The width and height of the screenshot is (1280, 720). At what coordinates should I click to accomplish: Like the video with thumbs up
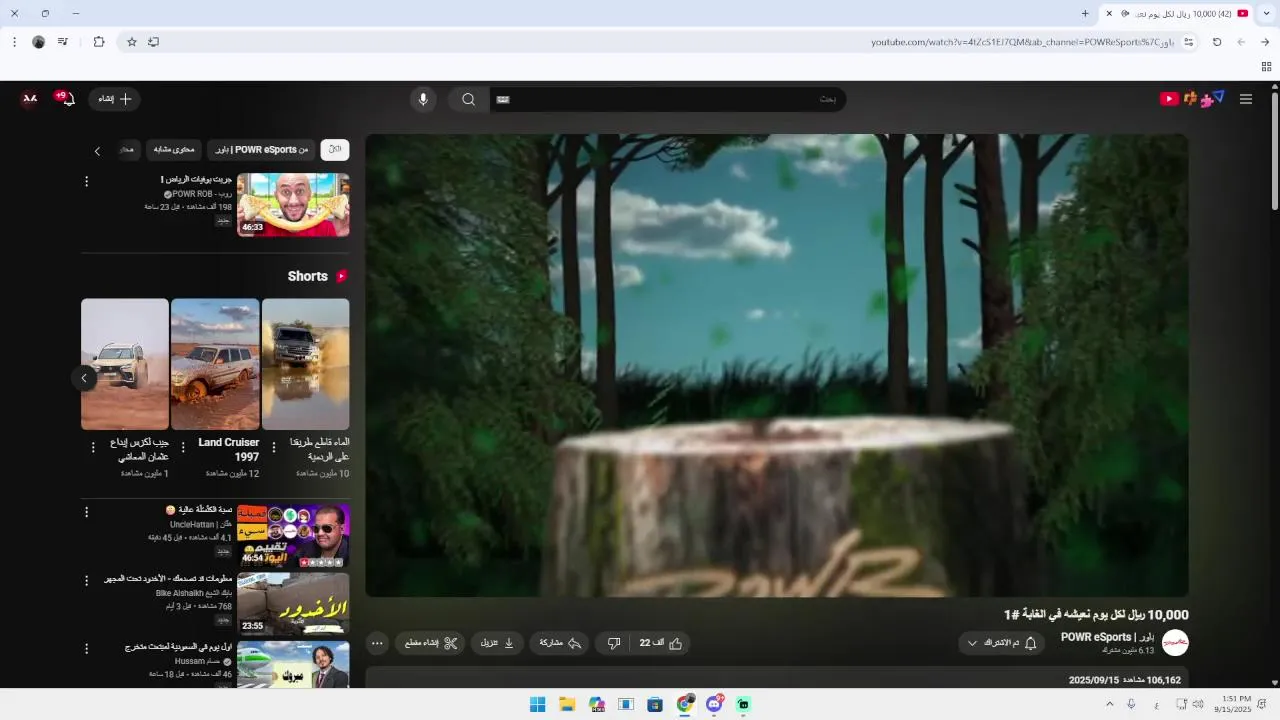[662, 643]
